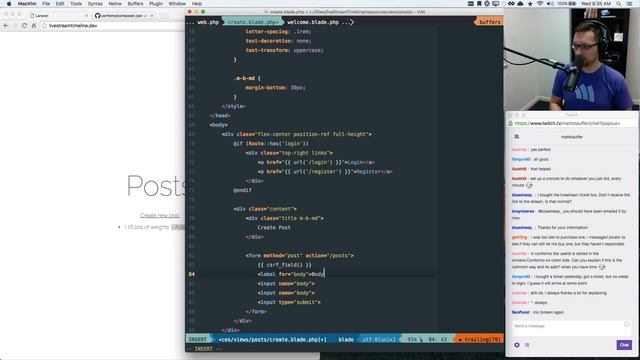This screenshot has width=640, height=360.
Task: Open the MacVim application menu
Action: [27, 4]
